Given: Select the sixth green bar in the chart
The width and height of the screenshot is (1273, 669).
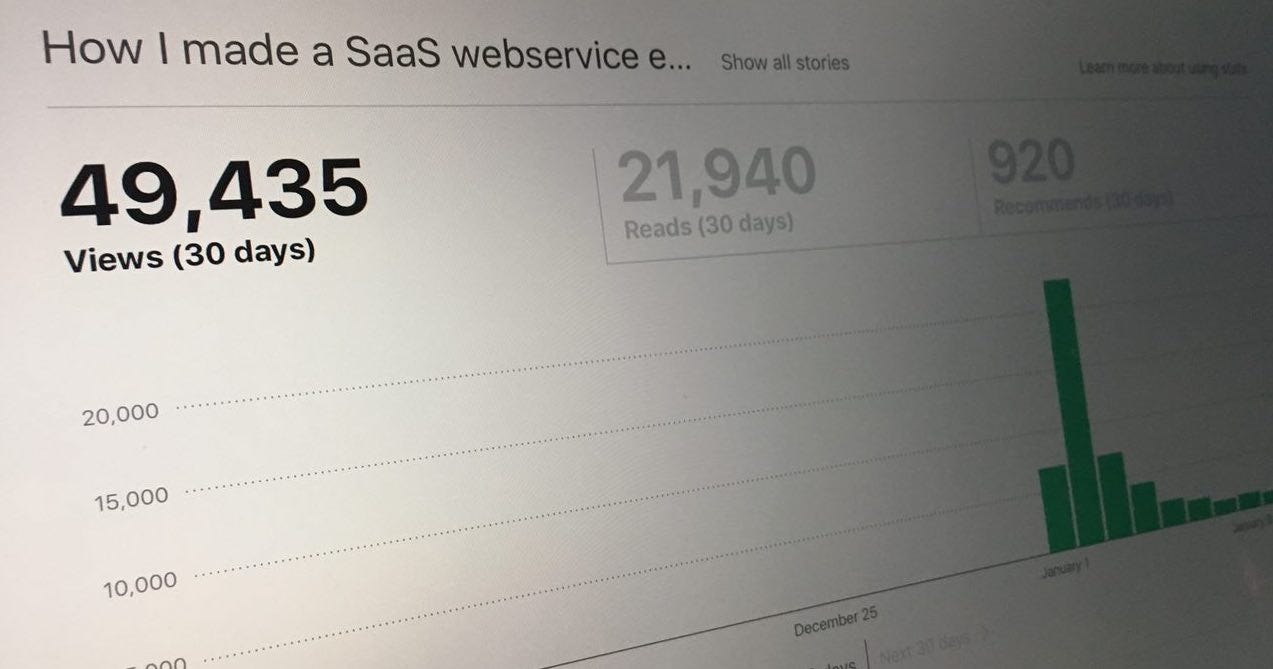Looking at the screenshot, I should pos(1199,508).
